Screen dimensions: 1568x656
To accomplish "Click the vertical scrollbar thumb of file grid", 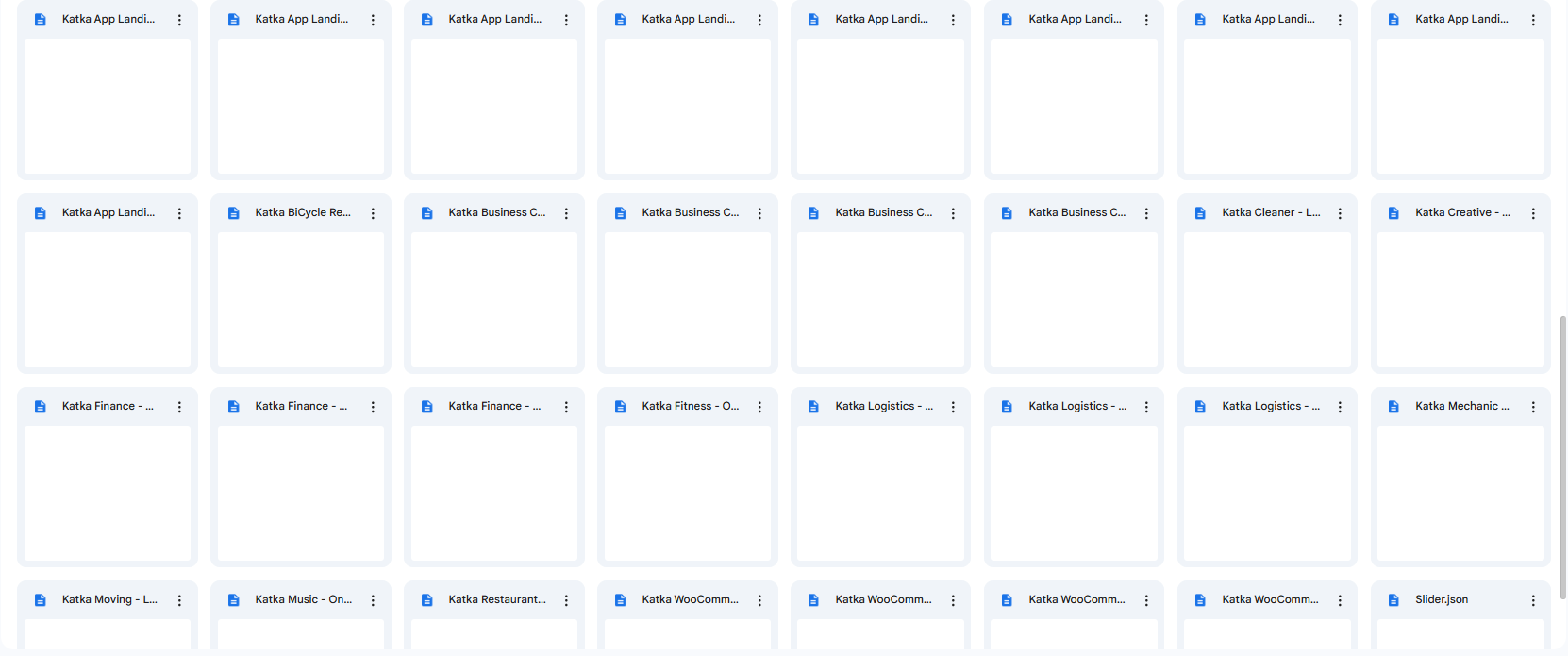I will tap(1562, 458).
